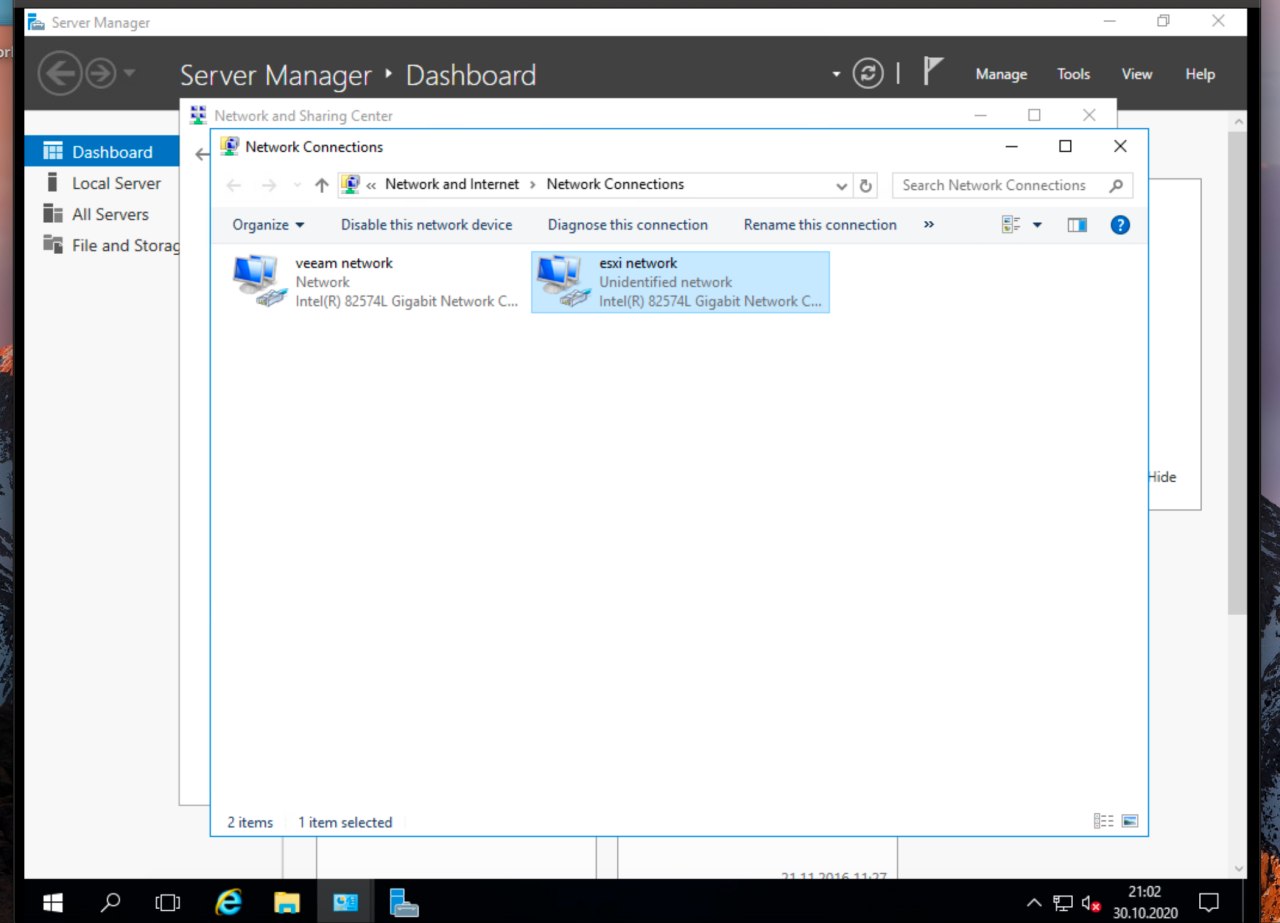Open the Notifications flag in Server Manager

(933, 72)
